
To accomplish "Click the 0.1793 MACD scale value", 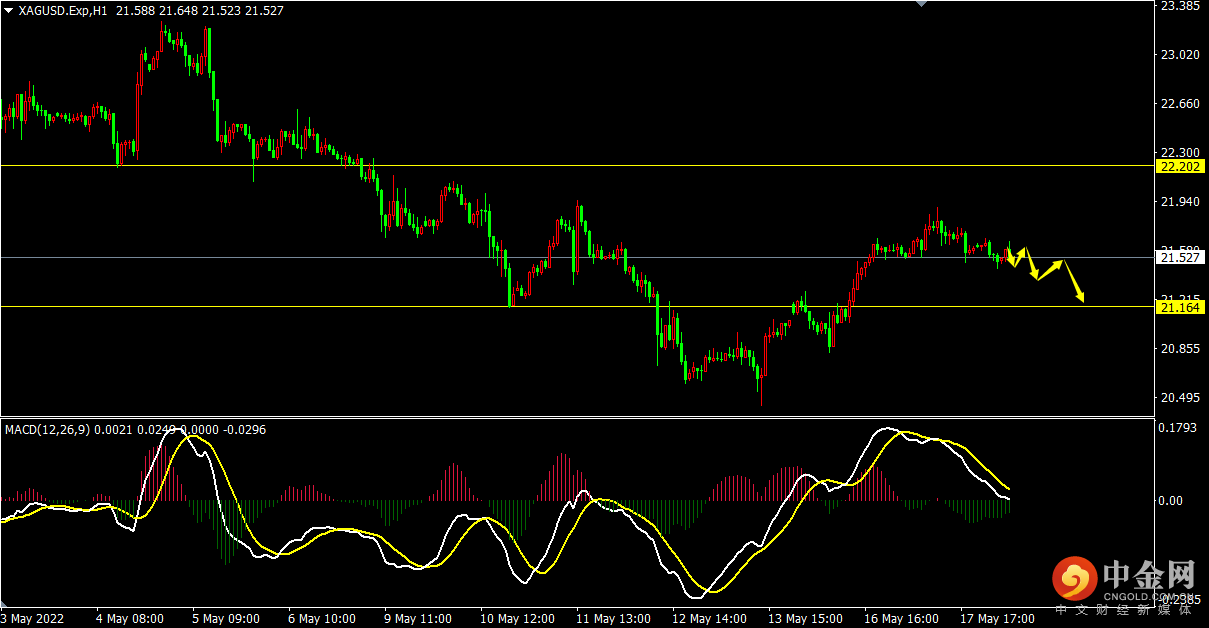I will pos(1177,429).
